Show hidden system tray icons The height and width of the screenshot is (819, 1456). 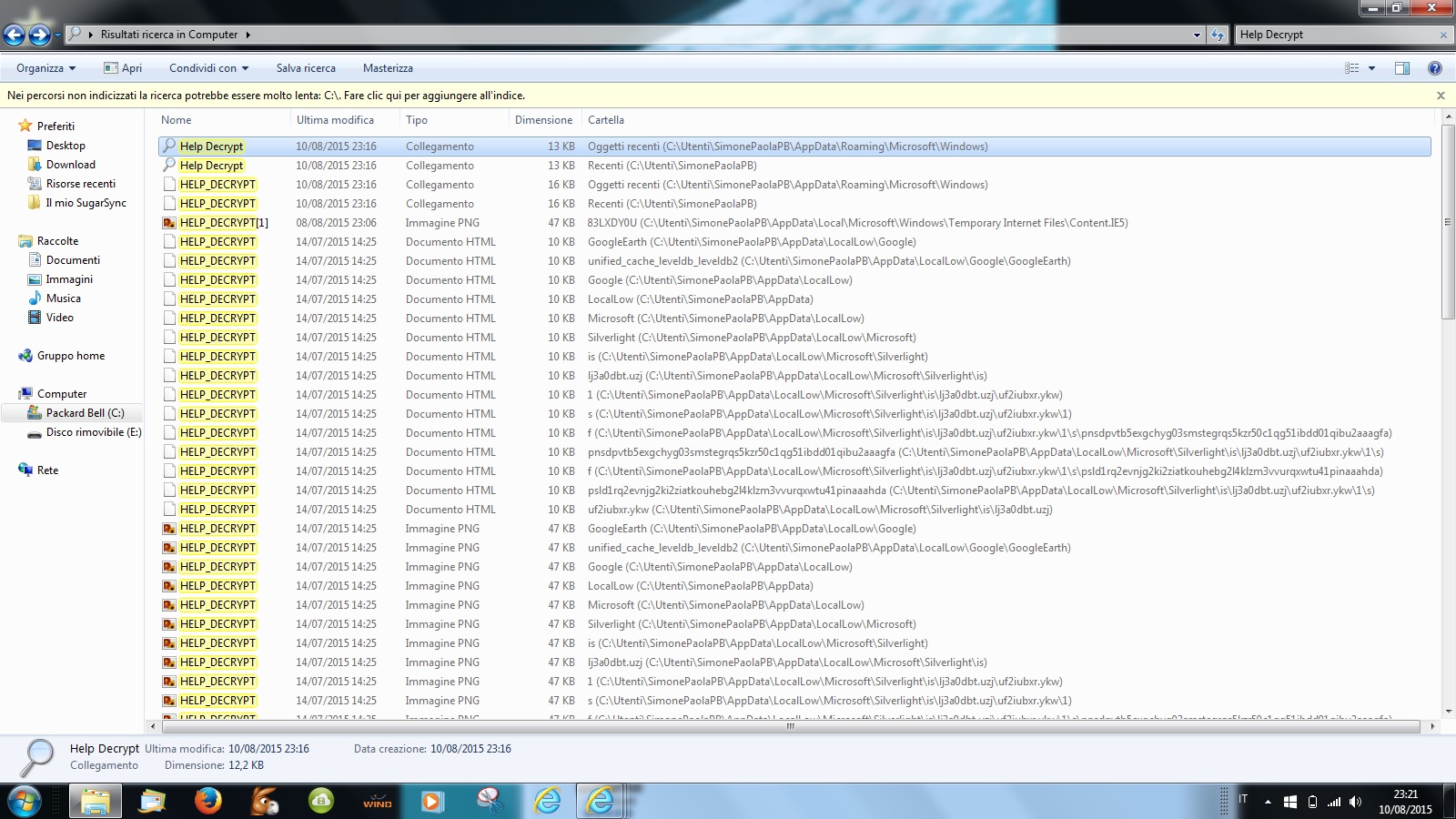coord(1268,803)
